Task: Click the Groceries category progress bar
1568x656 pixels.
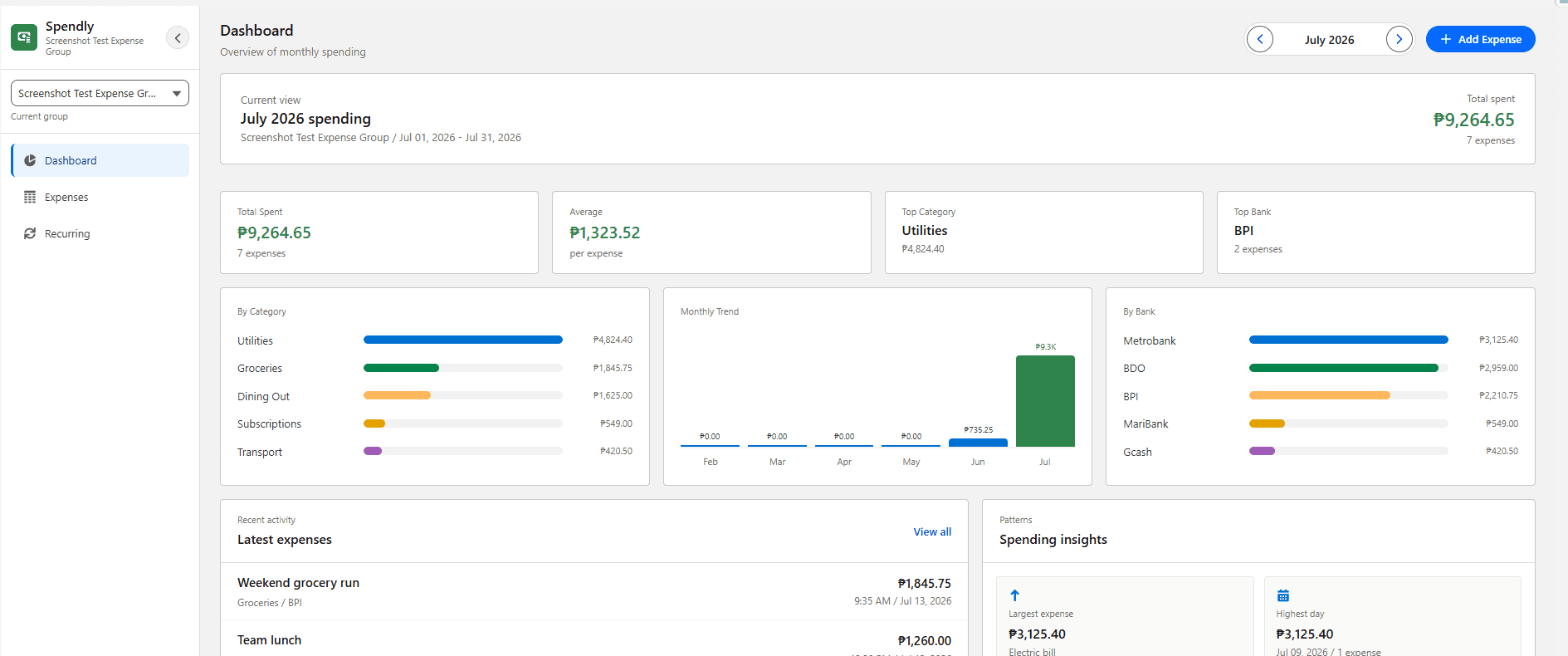Action: [x=463, y=368]
